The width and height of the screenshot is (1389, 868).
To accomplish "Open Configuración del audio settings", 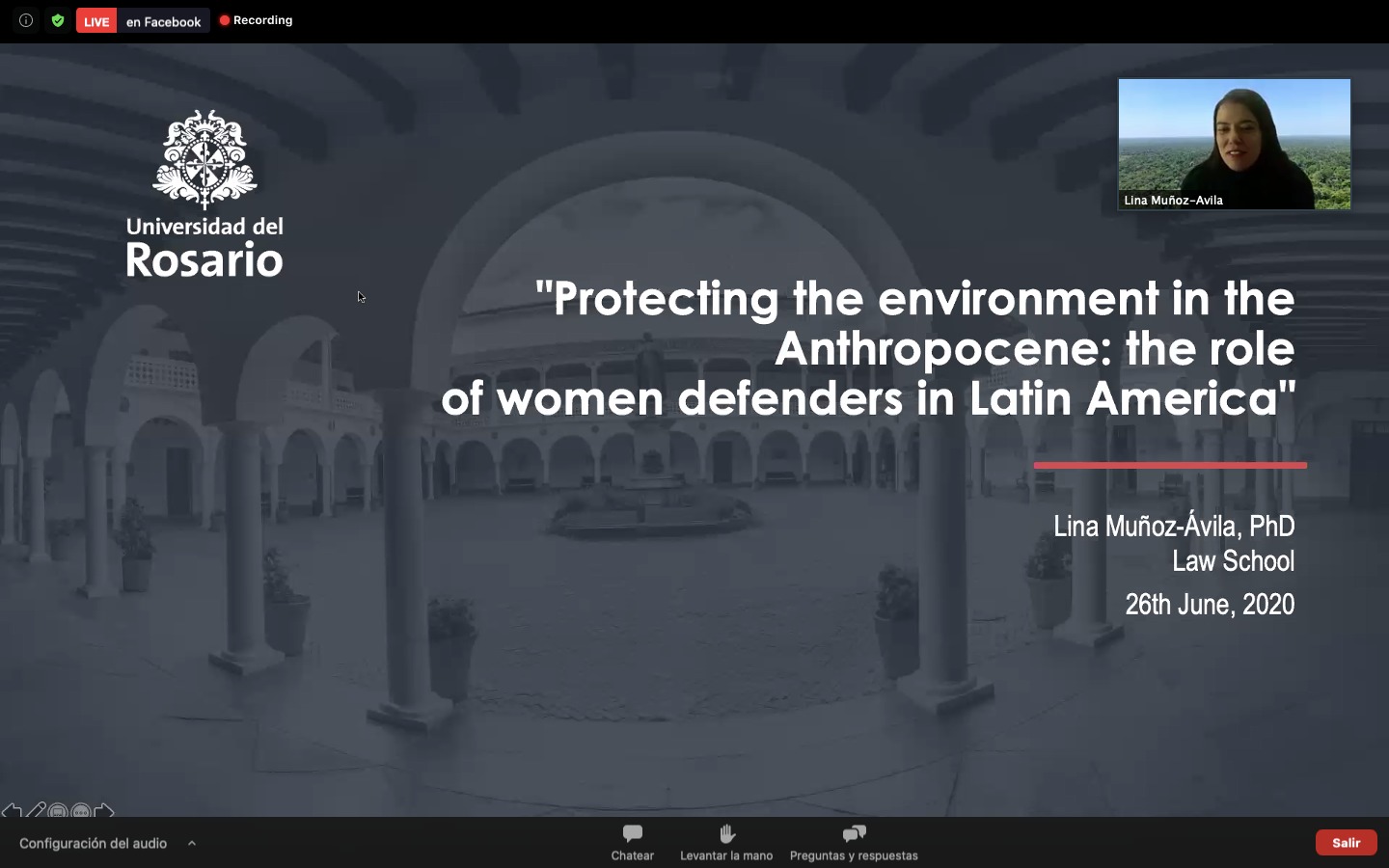I will point(93,843).
